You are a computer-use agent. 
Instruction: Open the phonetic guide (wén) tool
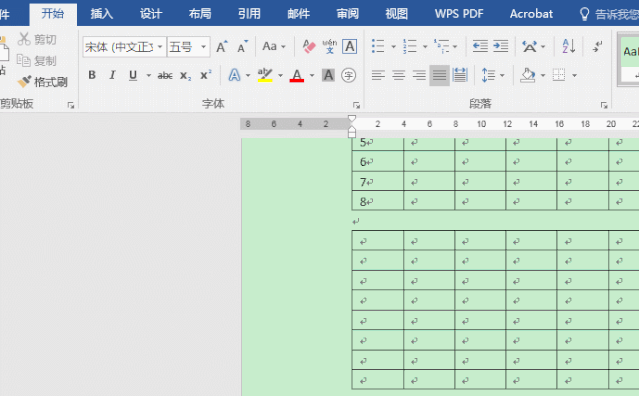coord(329,46)
